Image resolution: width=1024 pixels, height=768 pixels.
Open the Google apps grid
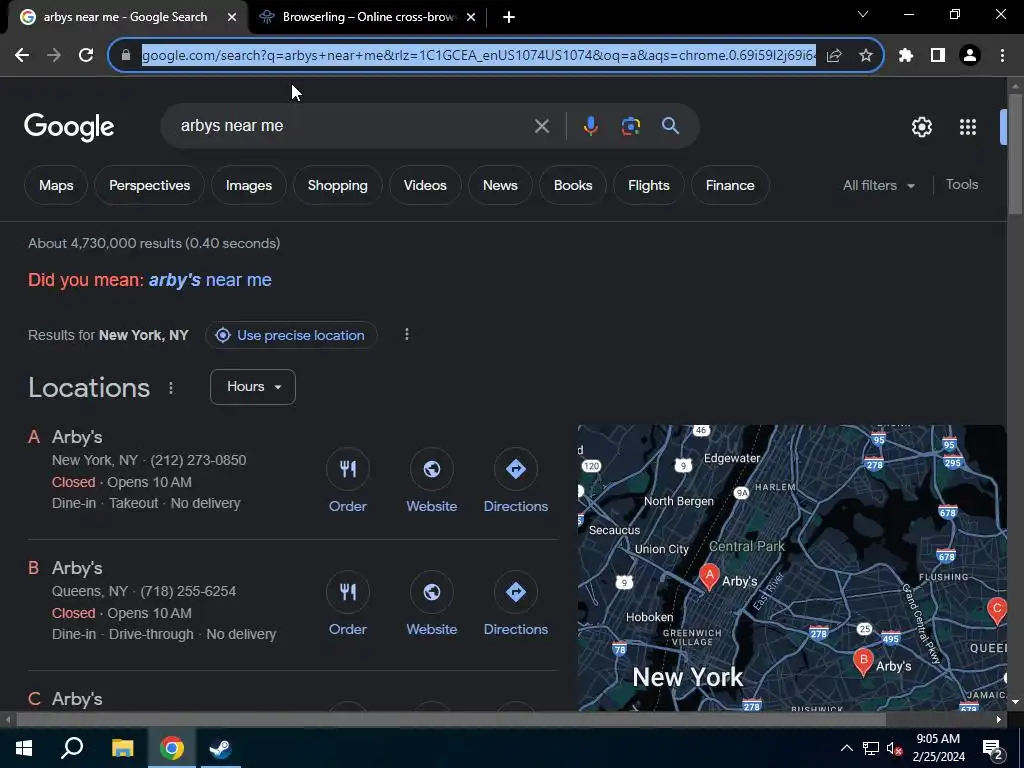coord(968,127)
